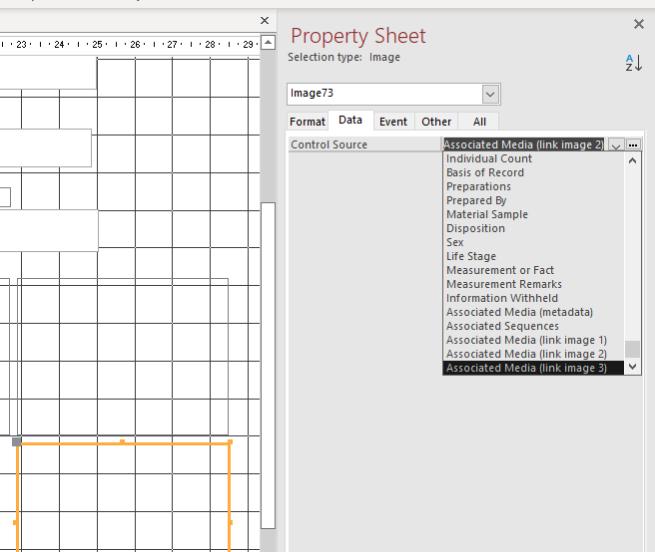The width and height of the screenshot is (655, 552).
Task: Open the Control Source builder ellipsis button
Action: (x=633, y=145)
